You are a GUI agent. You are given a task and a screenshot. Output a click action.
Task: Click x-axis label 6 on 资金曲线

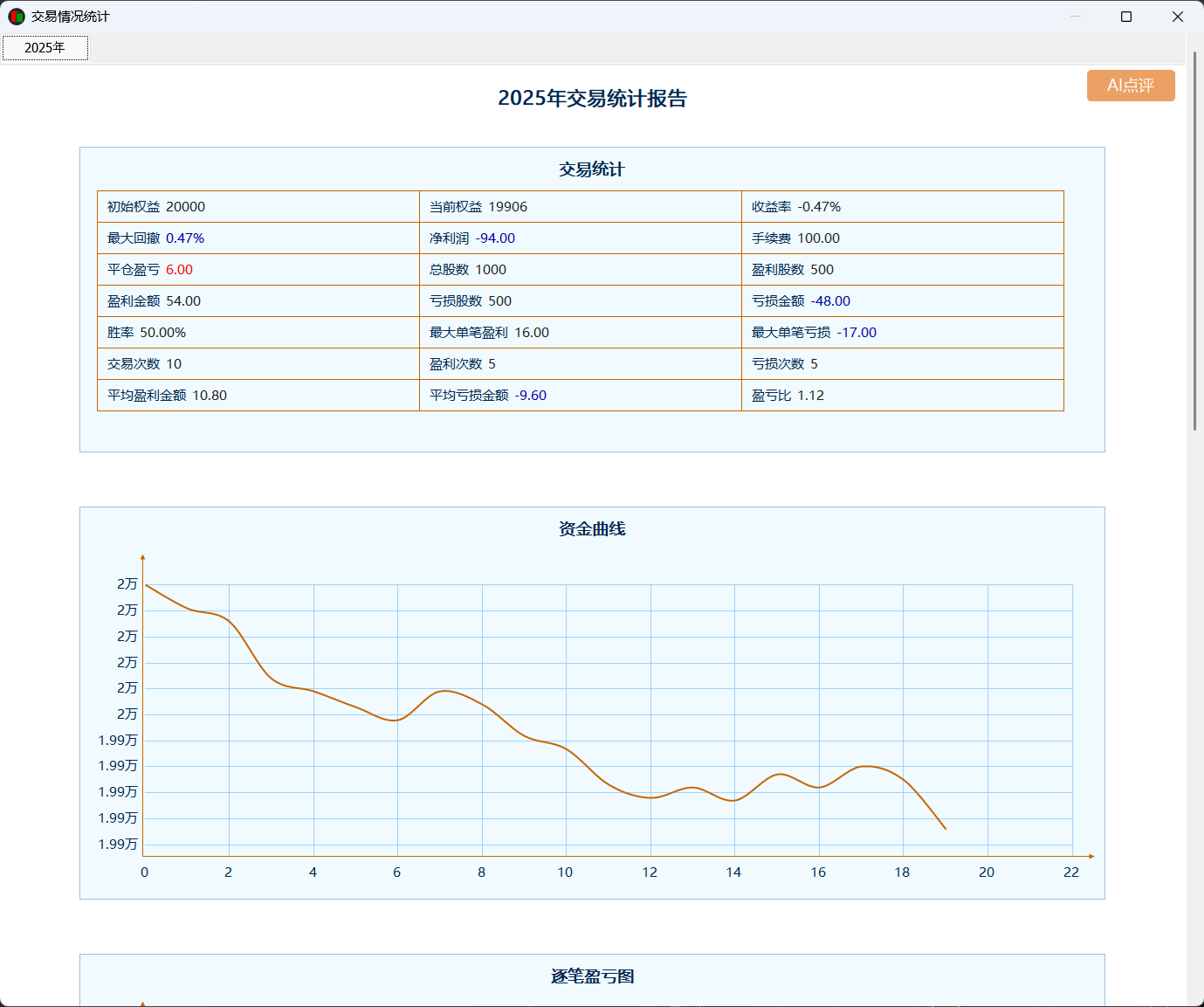click(396, 873)
